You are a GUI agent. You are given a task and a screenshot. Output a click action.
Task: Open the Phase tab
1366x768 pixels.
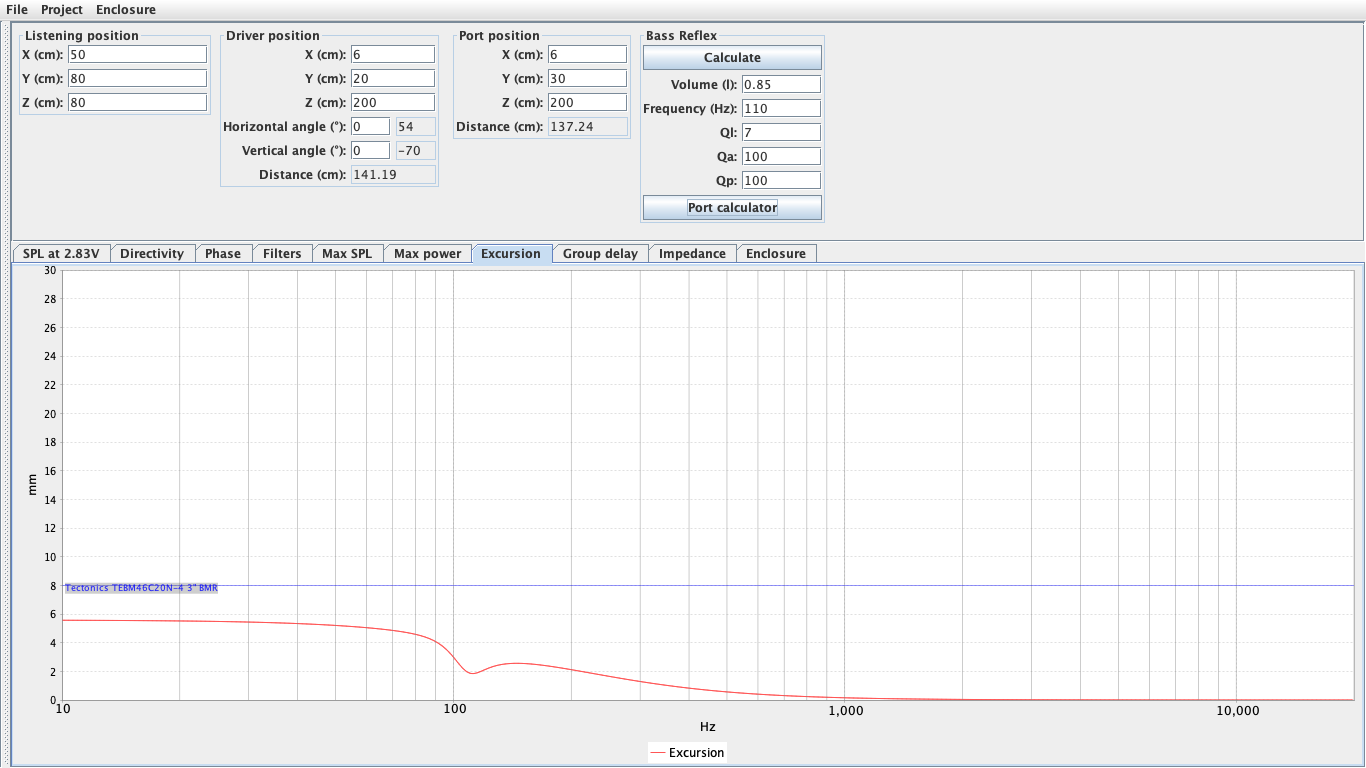(223, 253)
